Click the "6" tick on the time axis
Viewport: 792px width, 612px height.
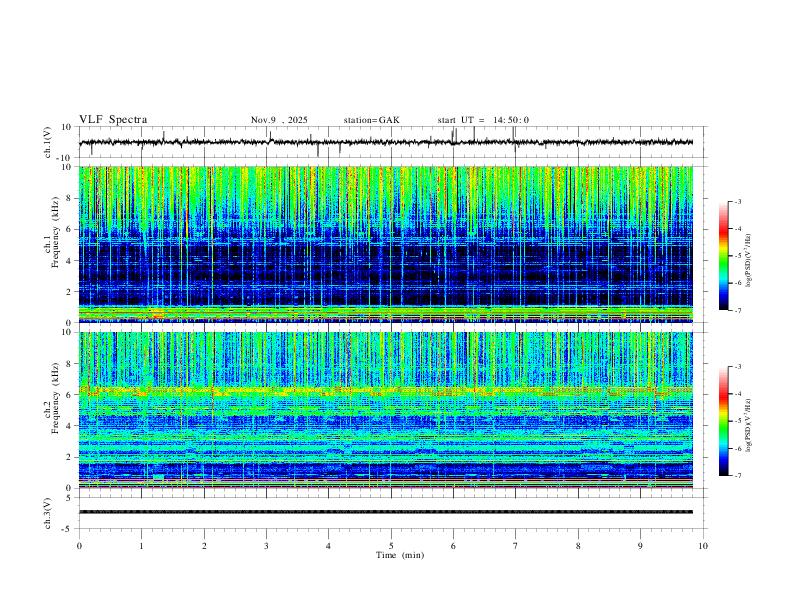coord(454,546)
